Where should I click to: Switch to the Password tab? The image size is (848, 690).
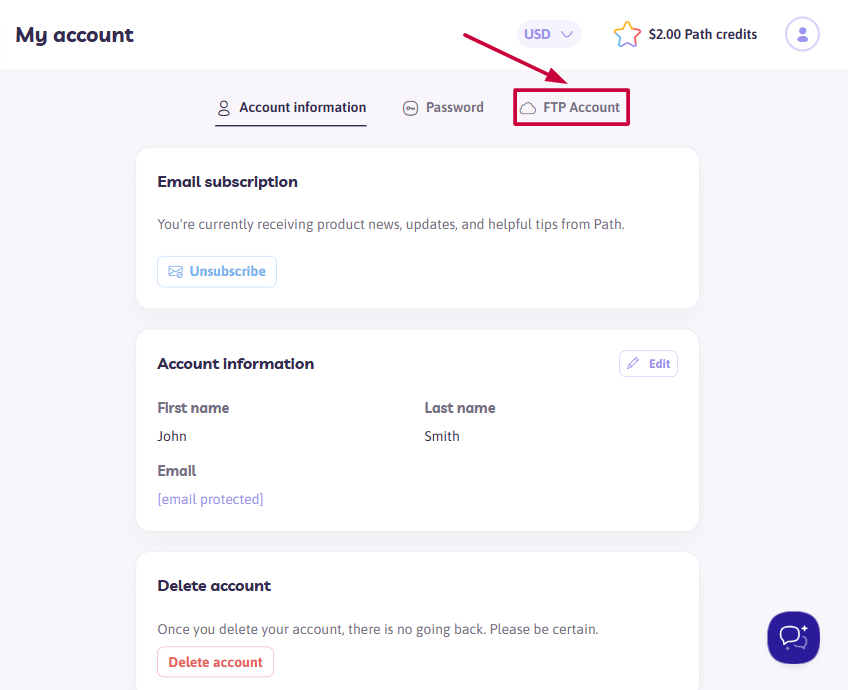click(443, 108)
